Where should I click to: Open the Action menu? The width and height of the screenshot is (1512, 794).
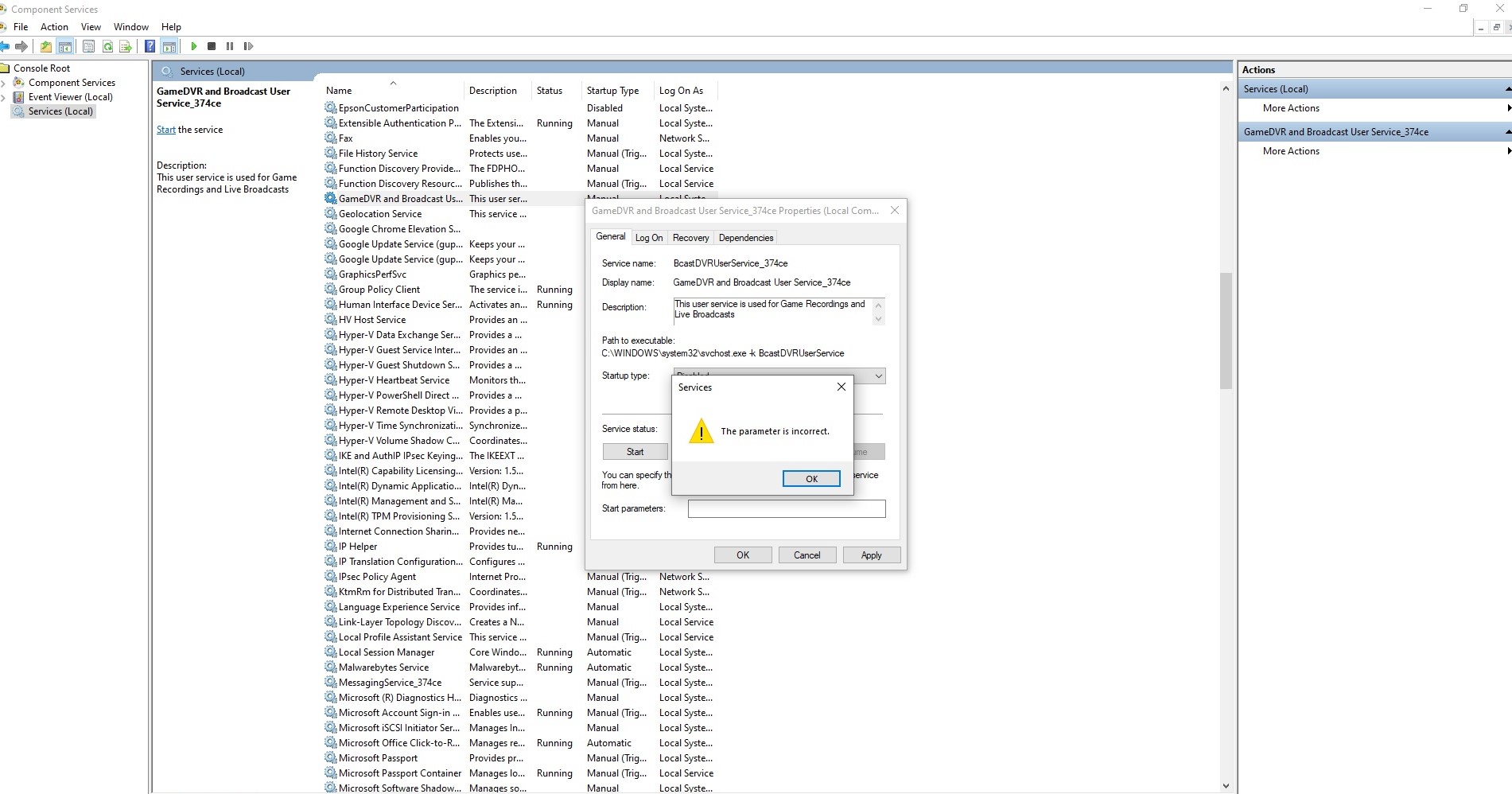(54, 27)
